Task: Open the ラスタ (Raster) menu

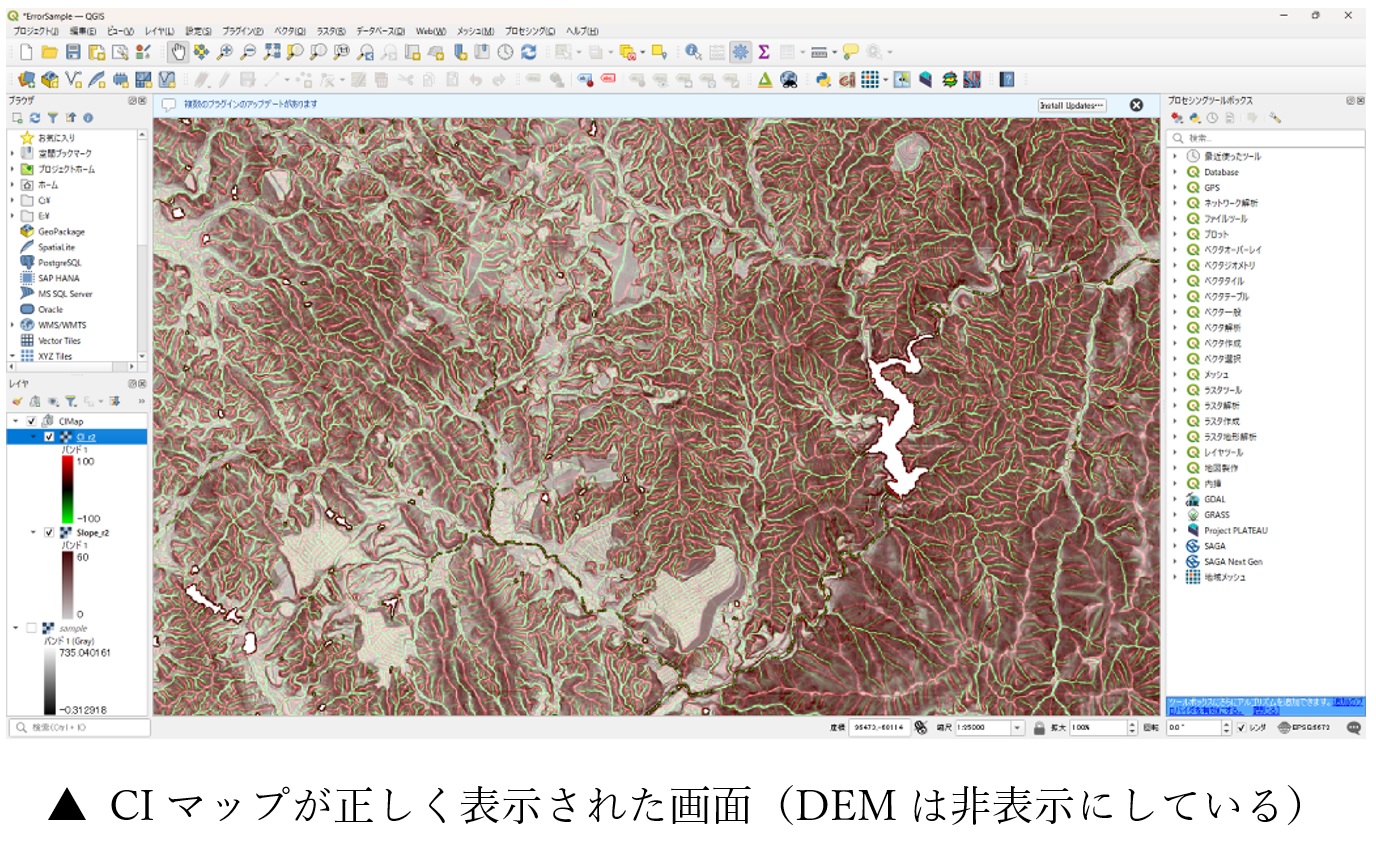Action: coord(331,31)
